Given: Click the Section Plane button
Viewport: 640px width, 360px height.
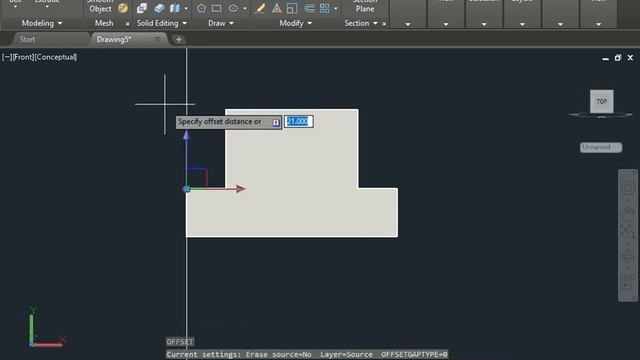Looking at the screenshot, I should (365, 6).
